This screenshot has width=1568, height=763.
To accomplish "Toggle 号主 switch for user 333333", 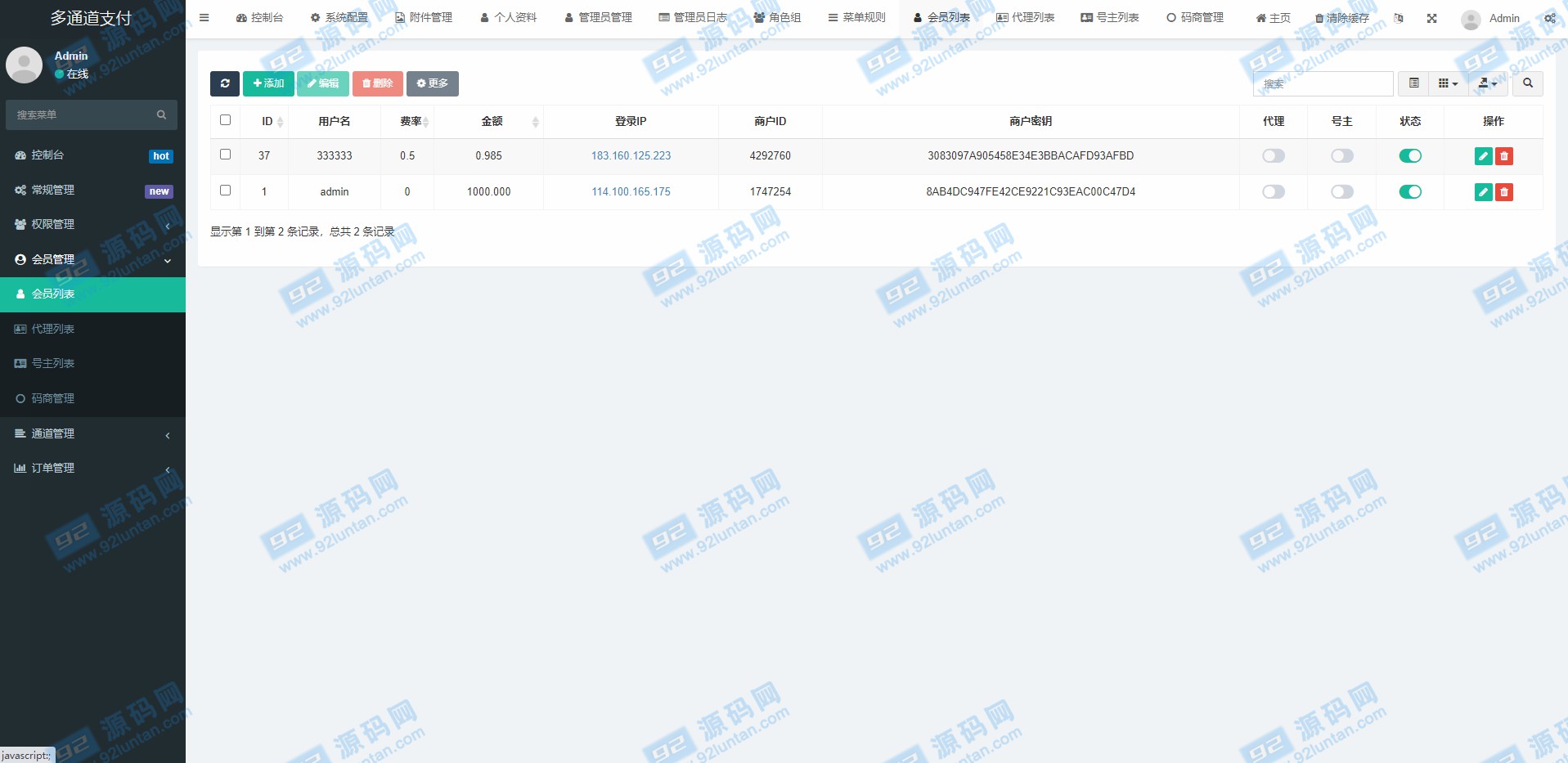I will click(1341, 155).
